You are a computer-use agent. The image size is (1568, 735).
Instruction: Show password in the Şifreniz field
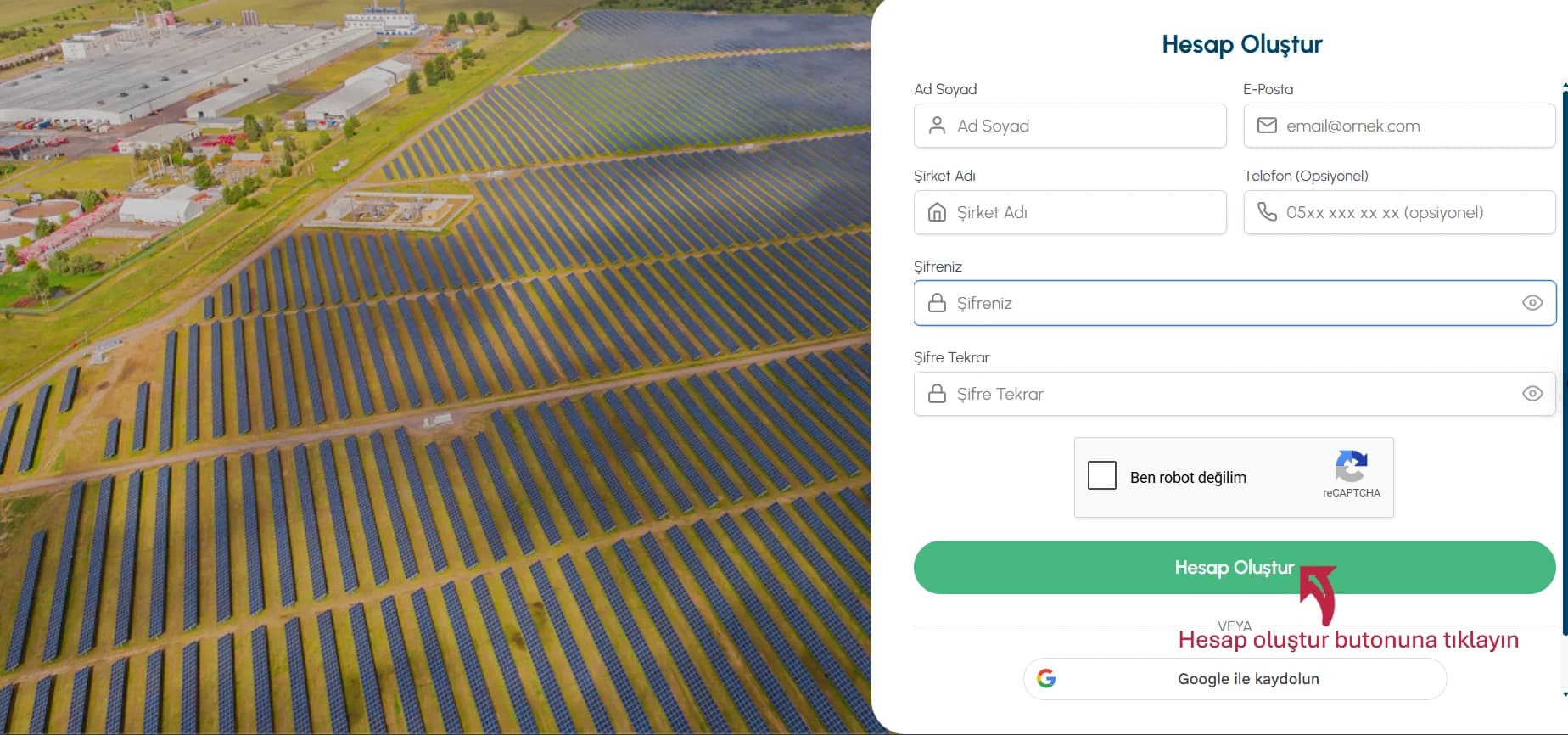(x=1532, y=303)
